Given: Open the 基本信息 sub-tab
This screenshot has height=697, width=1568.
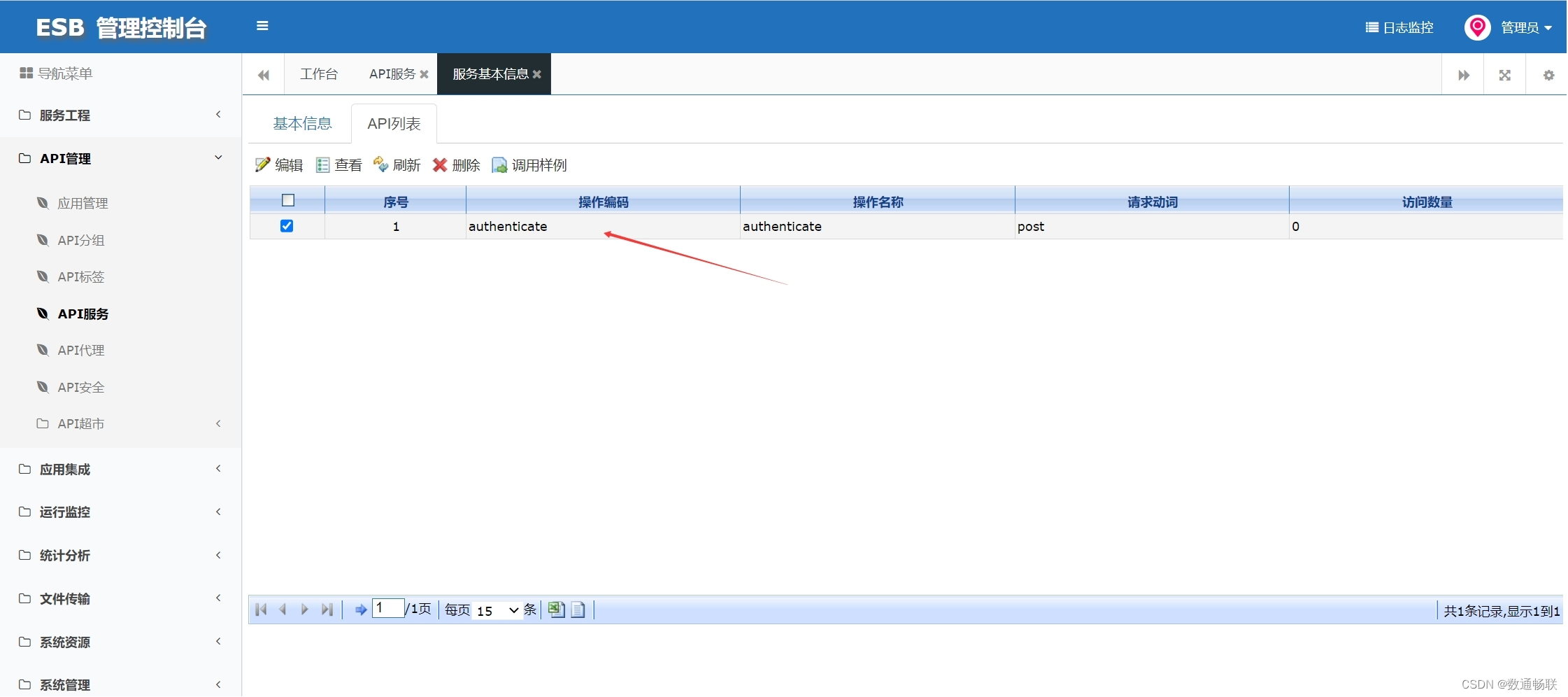Looking at the screenshot, I should pyautogui.click(x=302, y=124).
